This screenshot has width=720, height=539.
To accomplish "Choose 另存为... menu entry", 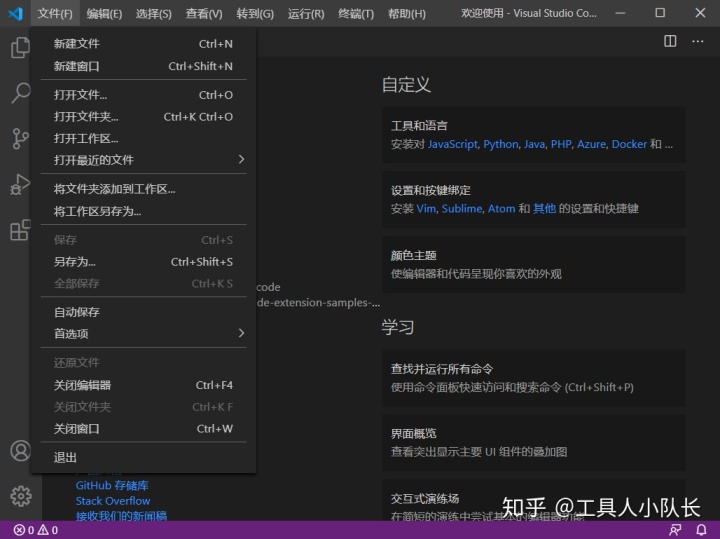I will tap(143, 262).
